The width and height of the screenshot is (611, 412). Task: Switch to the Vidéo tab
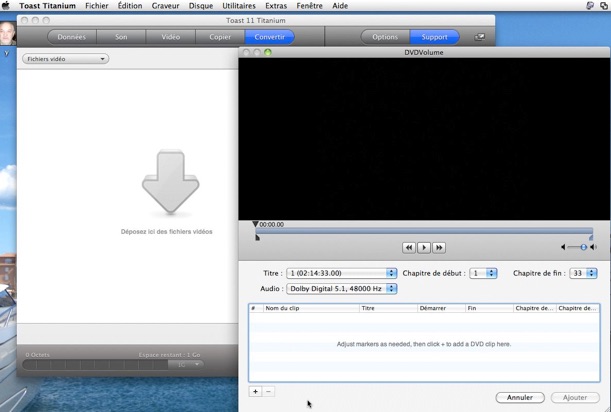[x=171, y=37]
